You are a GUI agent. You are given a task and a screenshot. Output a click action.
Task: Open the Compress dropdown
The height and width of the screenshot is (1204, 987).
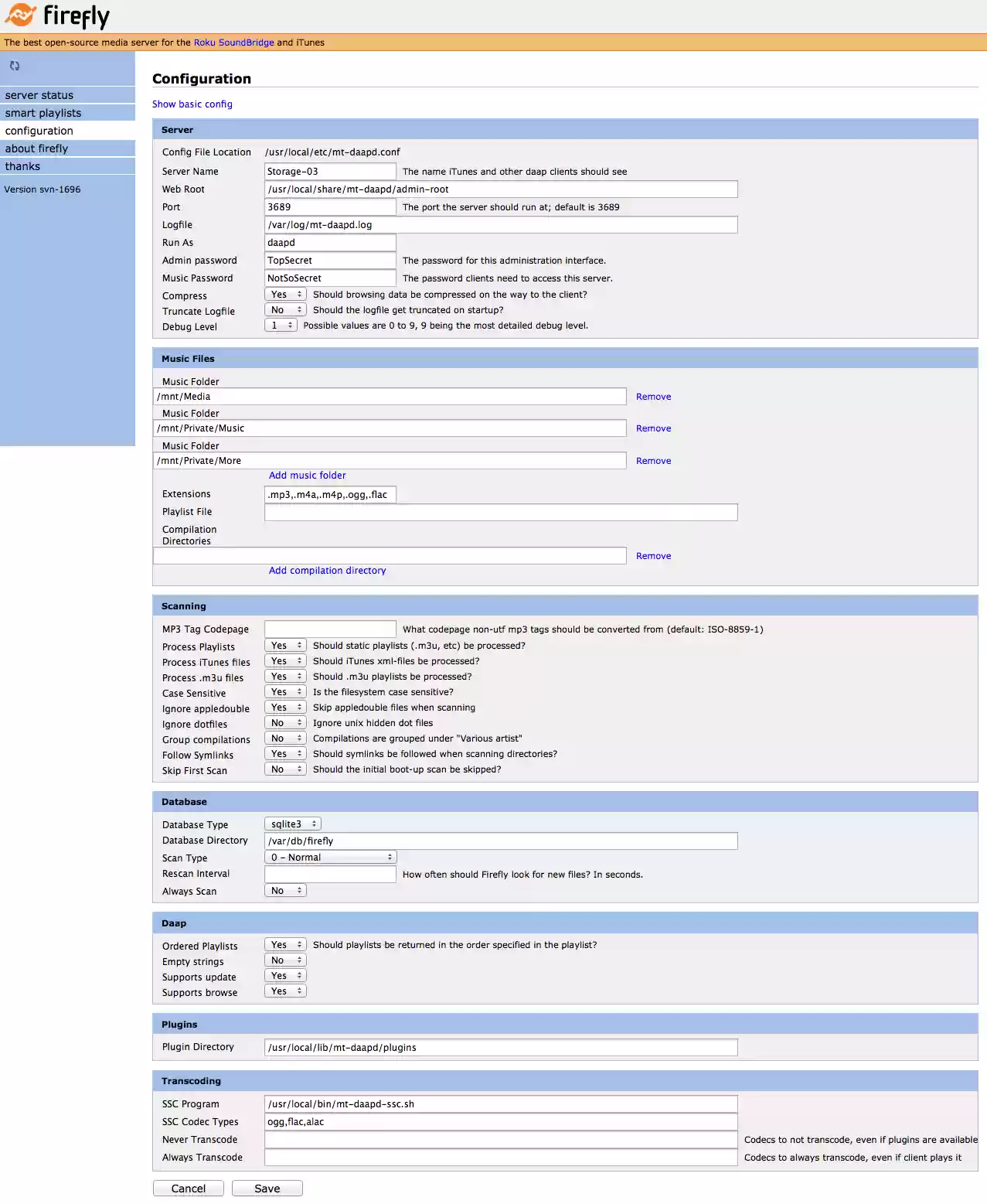click(285, 295)
